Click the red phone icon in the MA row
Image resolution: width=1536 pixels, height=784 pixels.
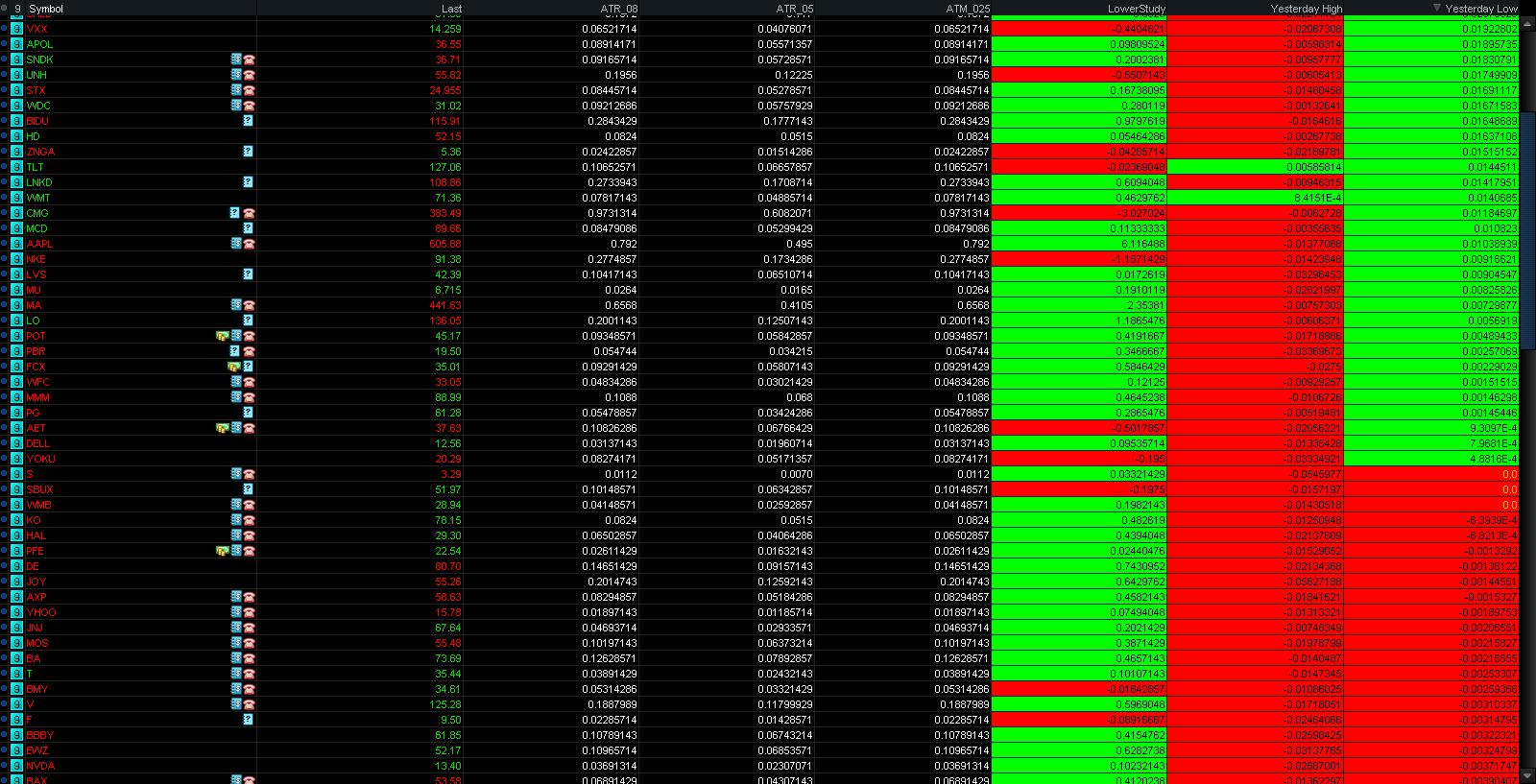point(249,305)
